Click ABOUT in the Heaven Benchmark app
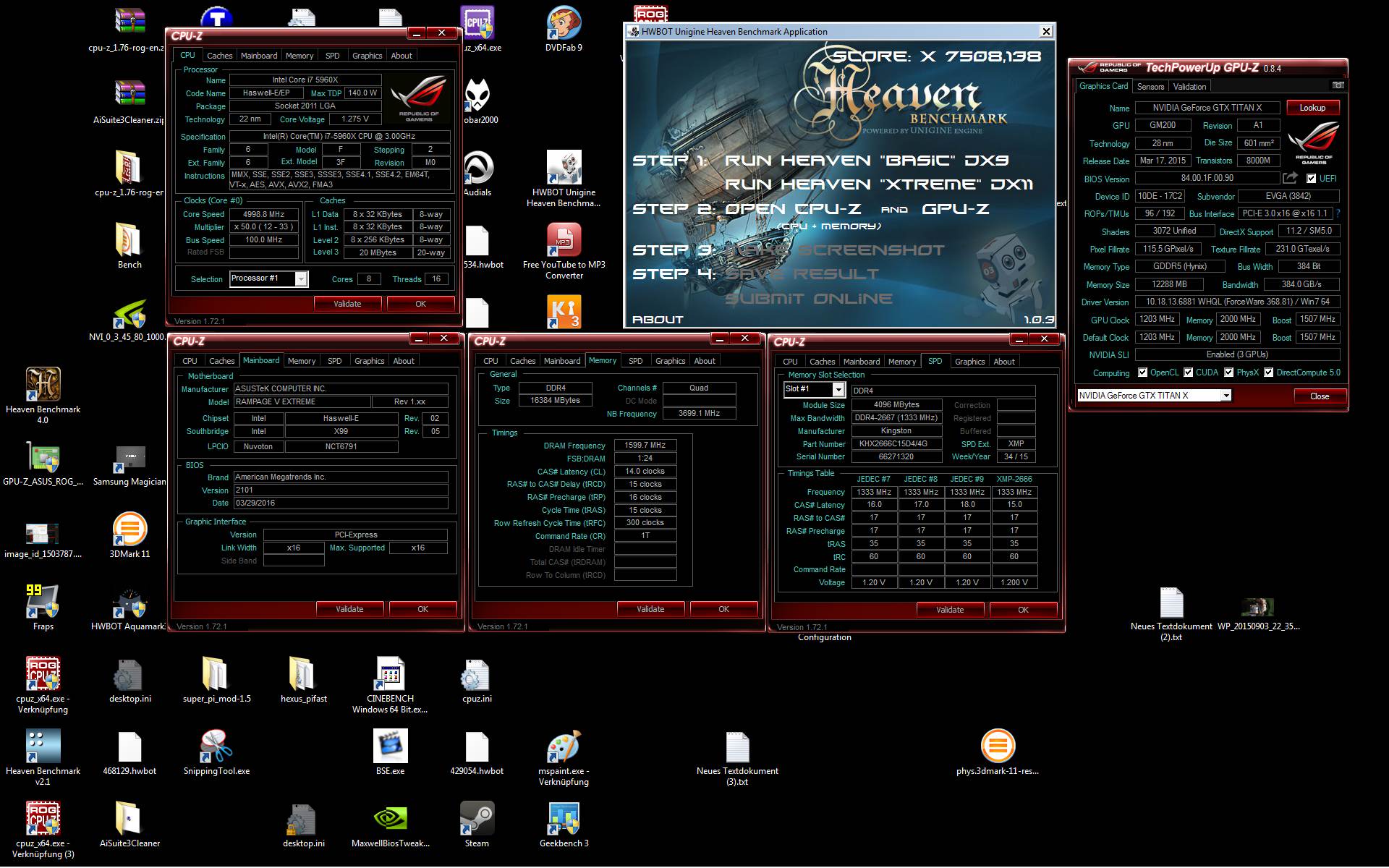This screenshot has width=1389, height=868. (658, 319)
